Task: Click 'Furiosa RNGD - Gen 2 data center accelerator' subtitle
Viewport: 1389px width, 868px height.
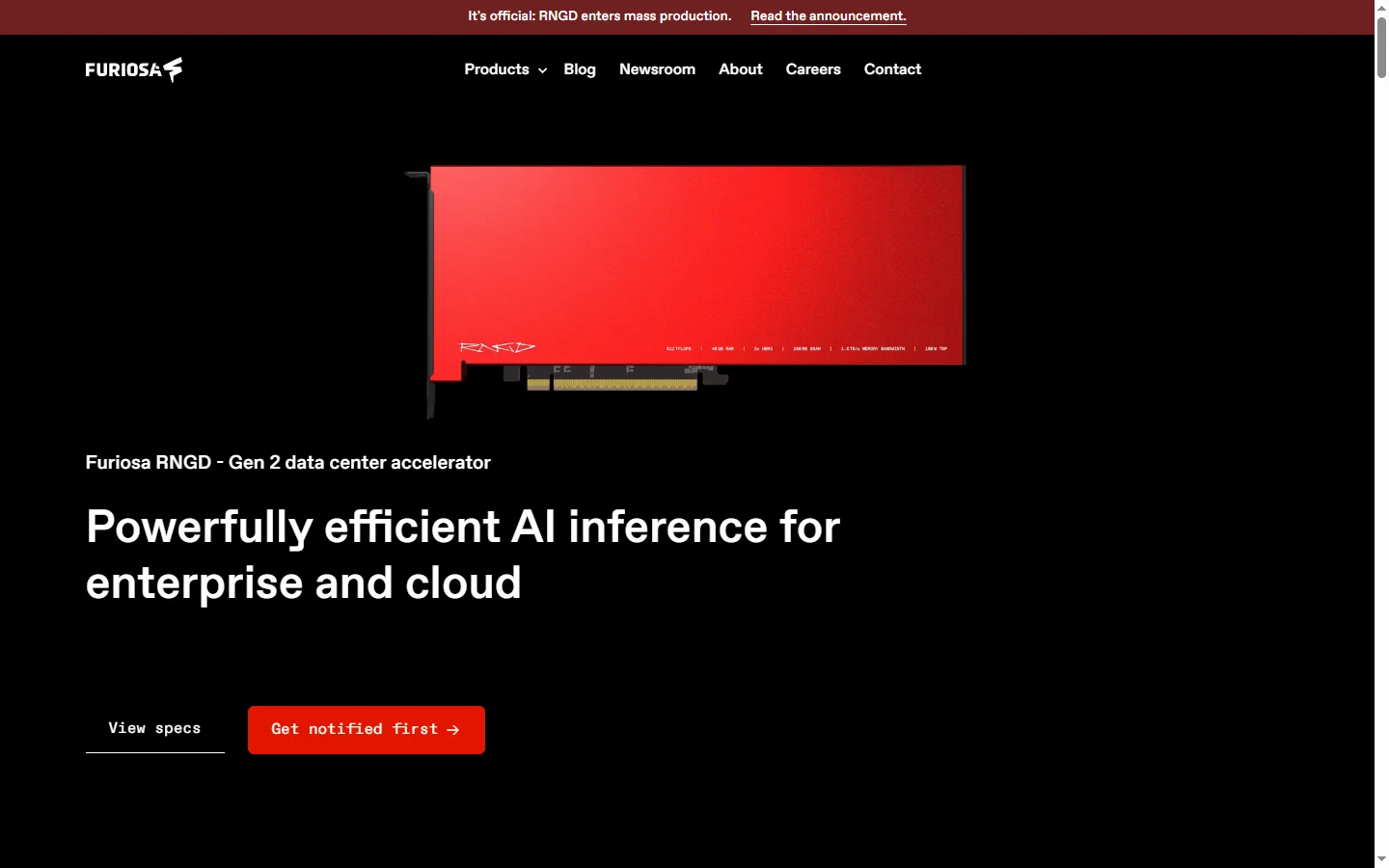Action: 287,463
